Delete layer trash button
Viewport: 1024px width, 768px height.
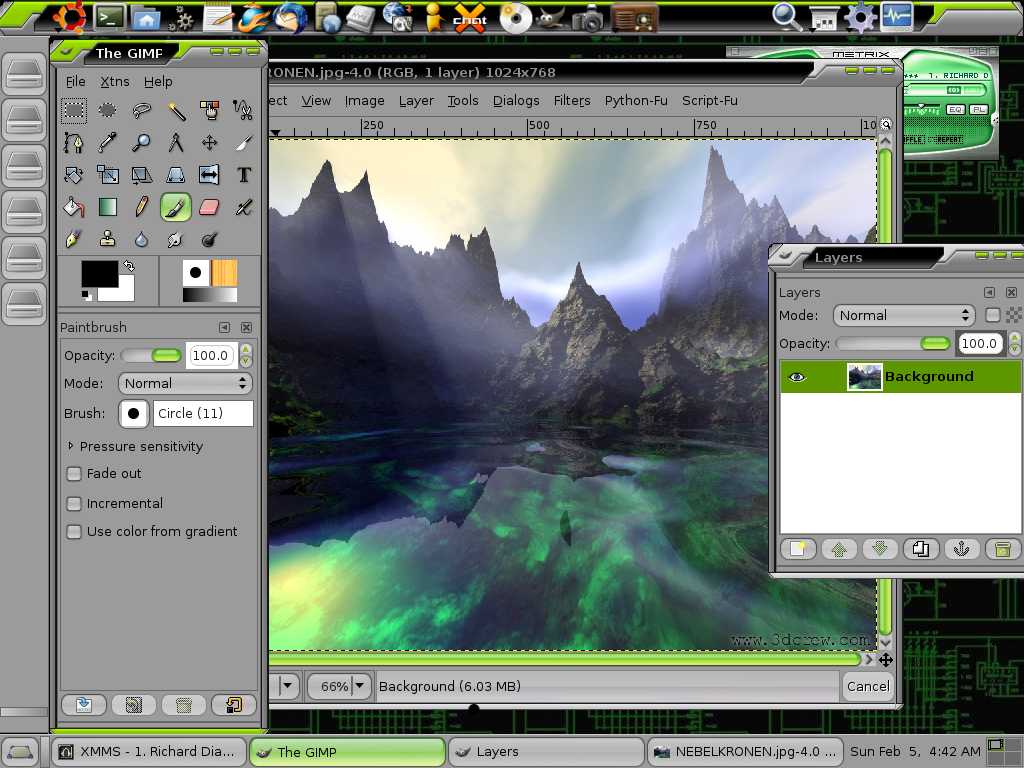tap(1002, 549)
